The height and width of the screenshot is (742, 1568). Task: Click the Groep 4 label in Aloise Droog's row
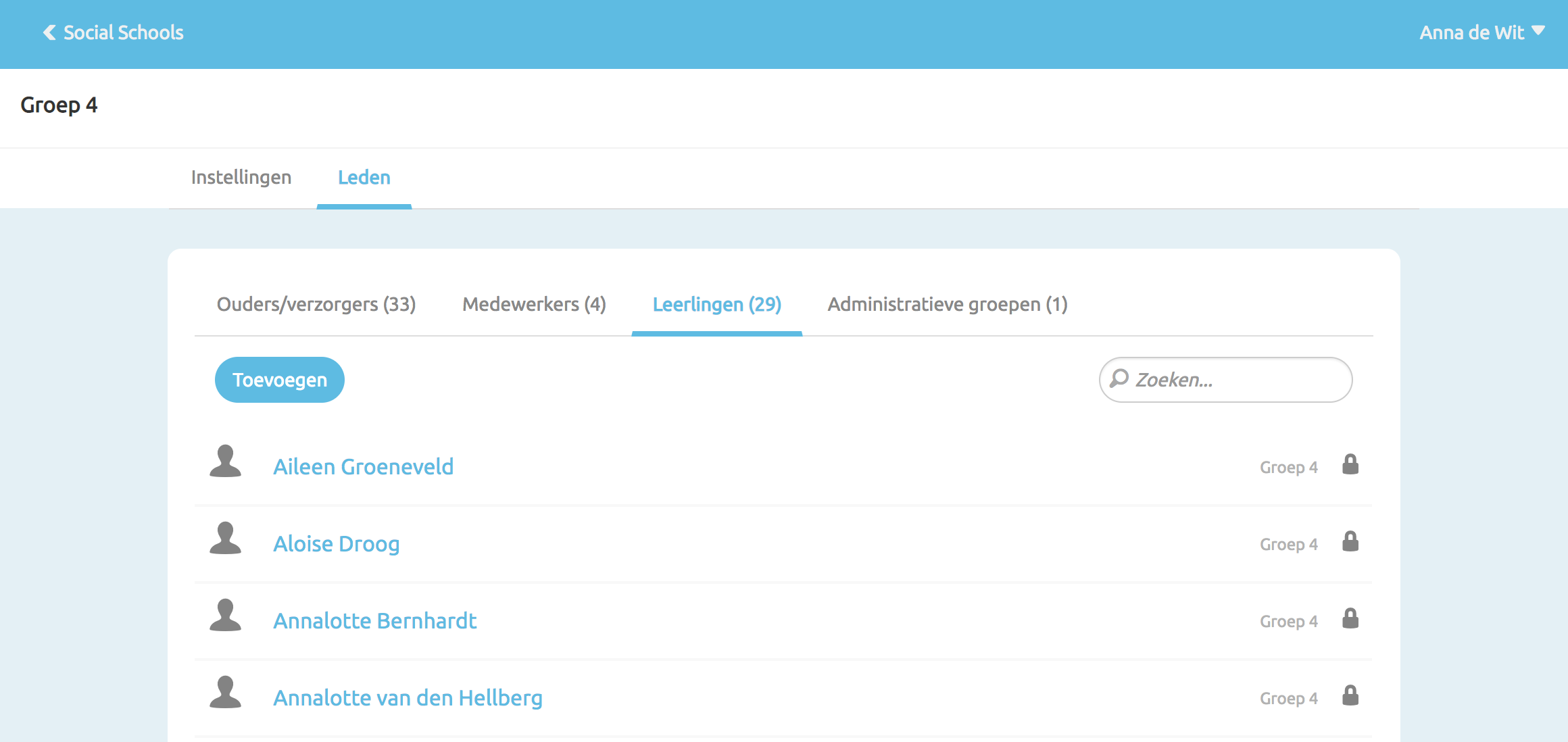[1289, 545]
